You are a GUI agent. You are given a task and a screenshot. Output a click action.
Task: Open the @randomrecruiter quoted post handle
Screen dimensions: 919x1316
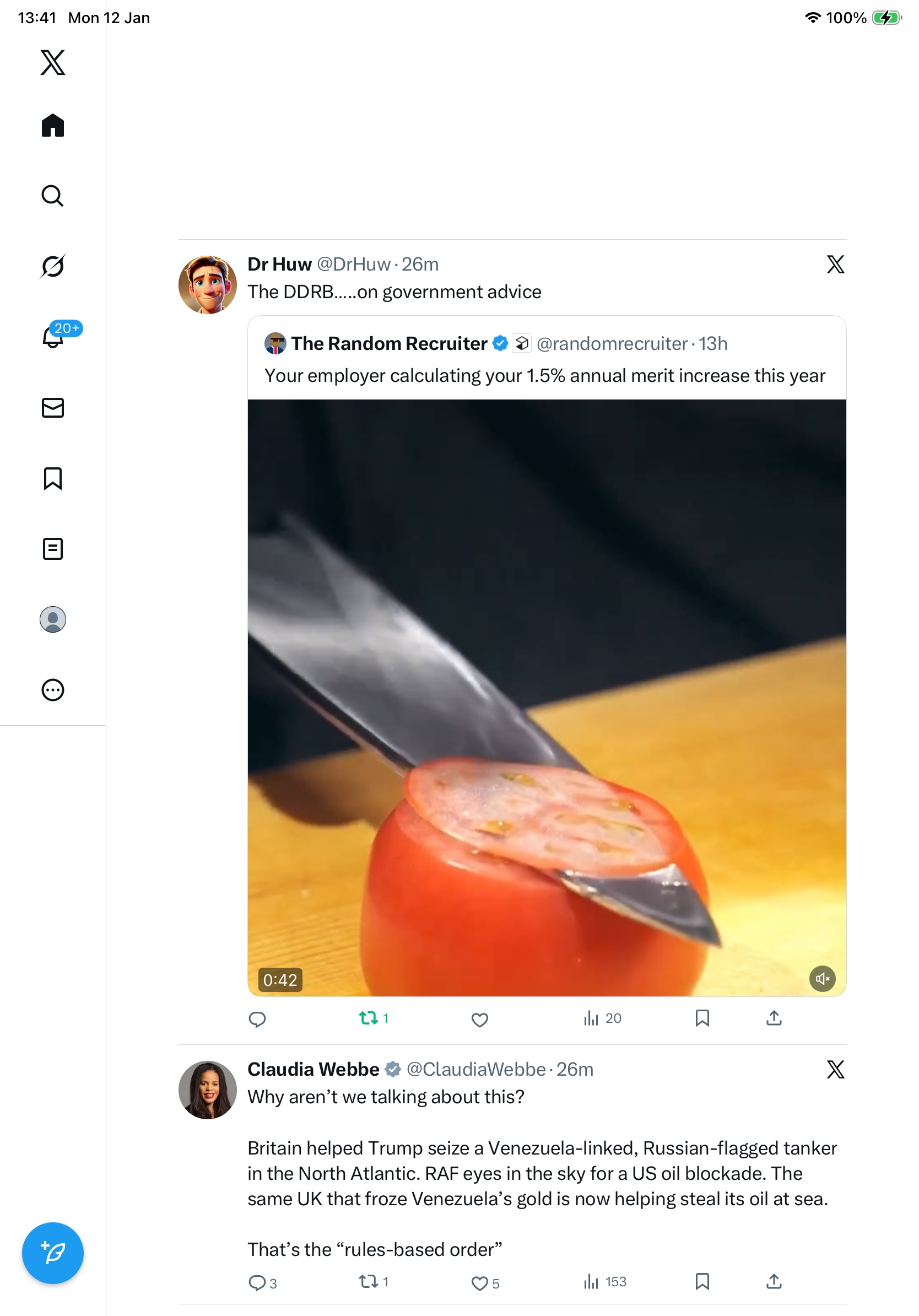coord(612,343)
